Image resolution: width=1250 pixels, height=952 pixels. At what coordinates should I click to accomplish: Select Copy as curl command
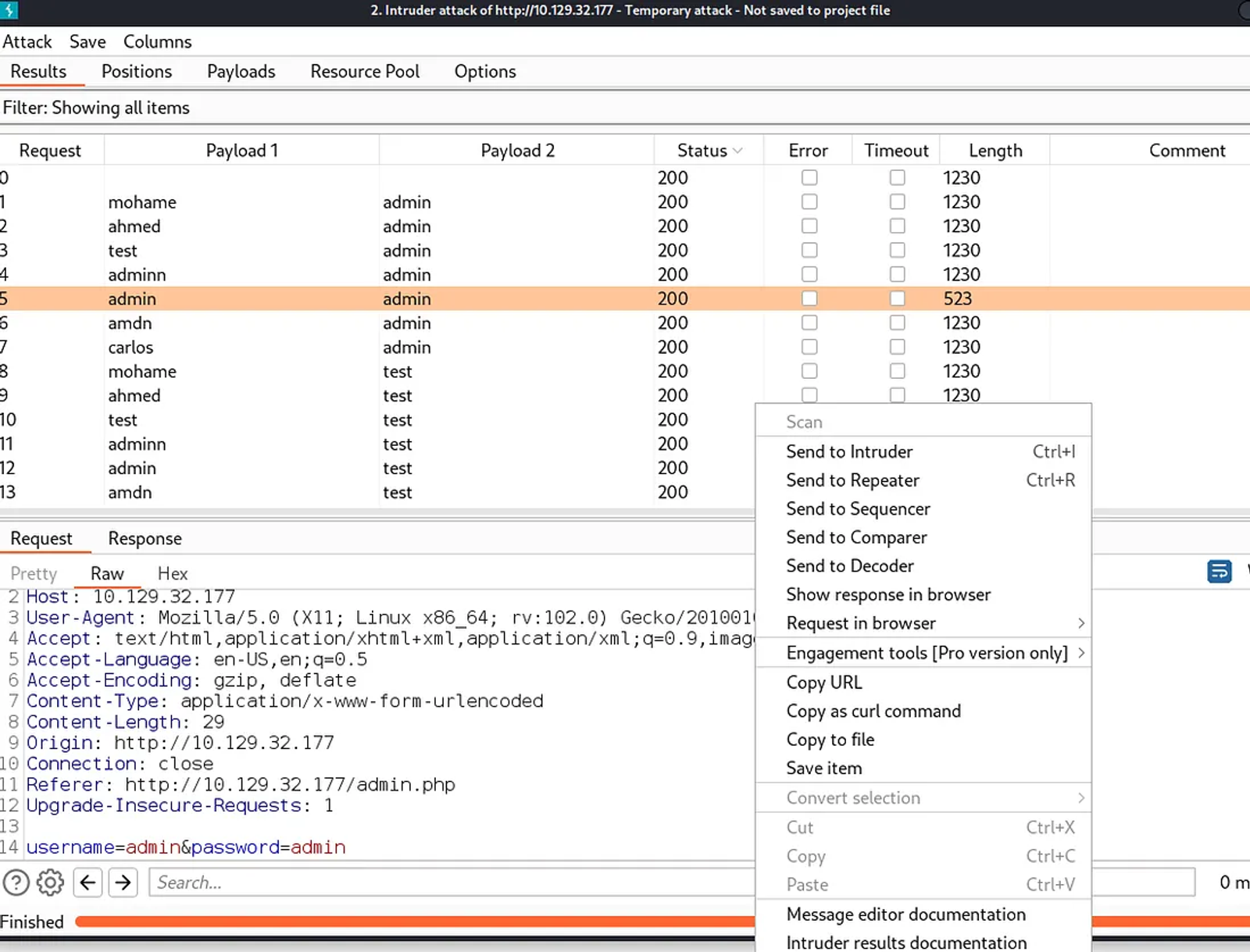point(923,711)
